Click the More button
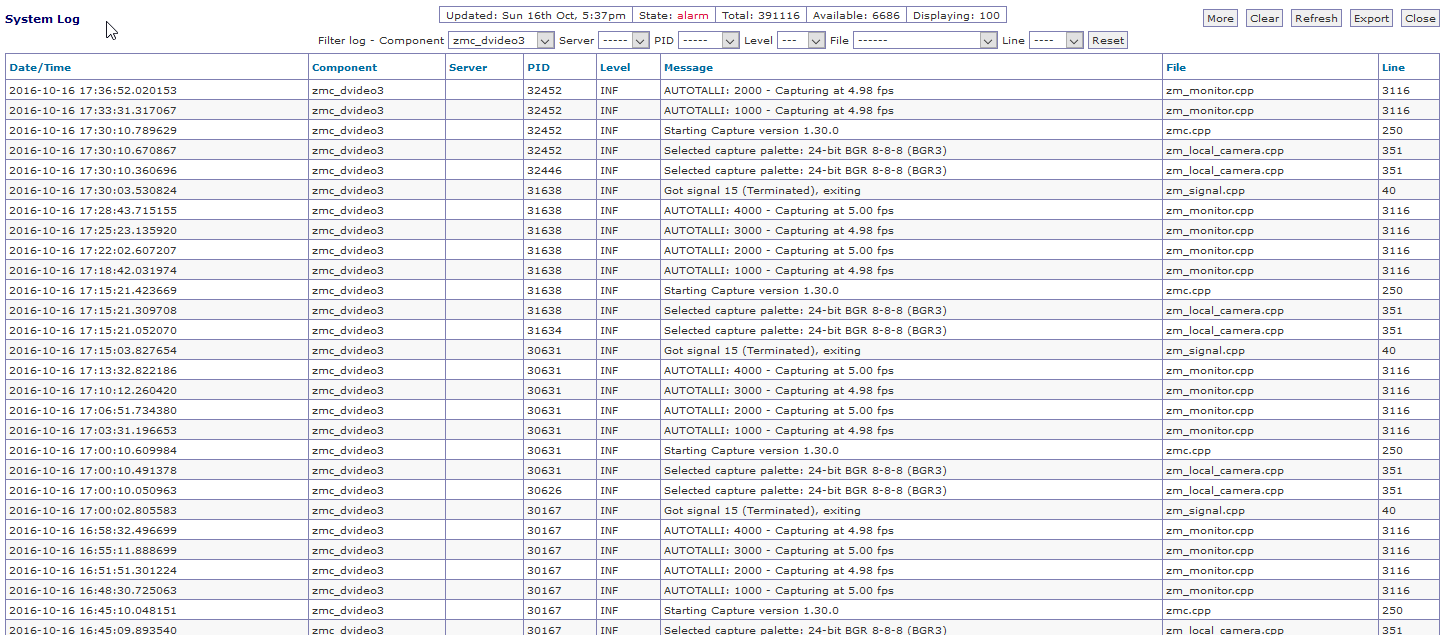The height and width of the screenshot is (635, 1452). tap(1220, 18)
